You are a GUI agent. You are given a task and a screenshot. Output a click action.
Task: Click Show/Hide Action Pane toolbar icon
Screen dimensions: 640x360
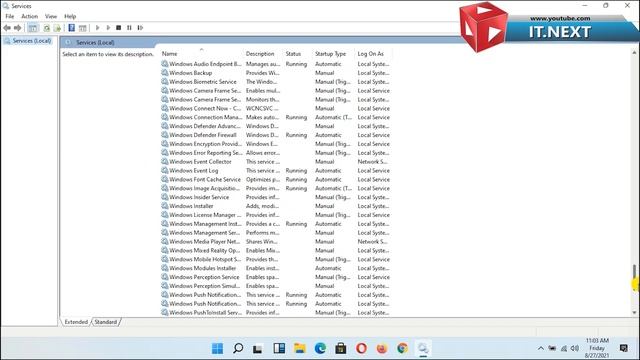coord(82,28)
